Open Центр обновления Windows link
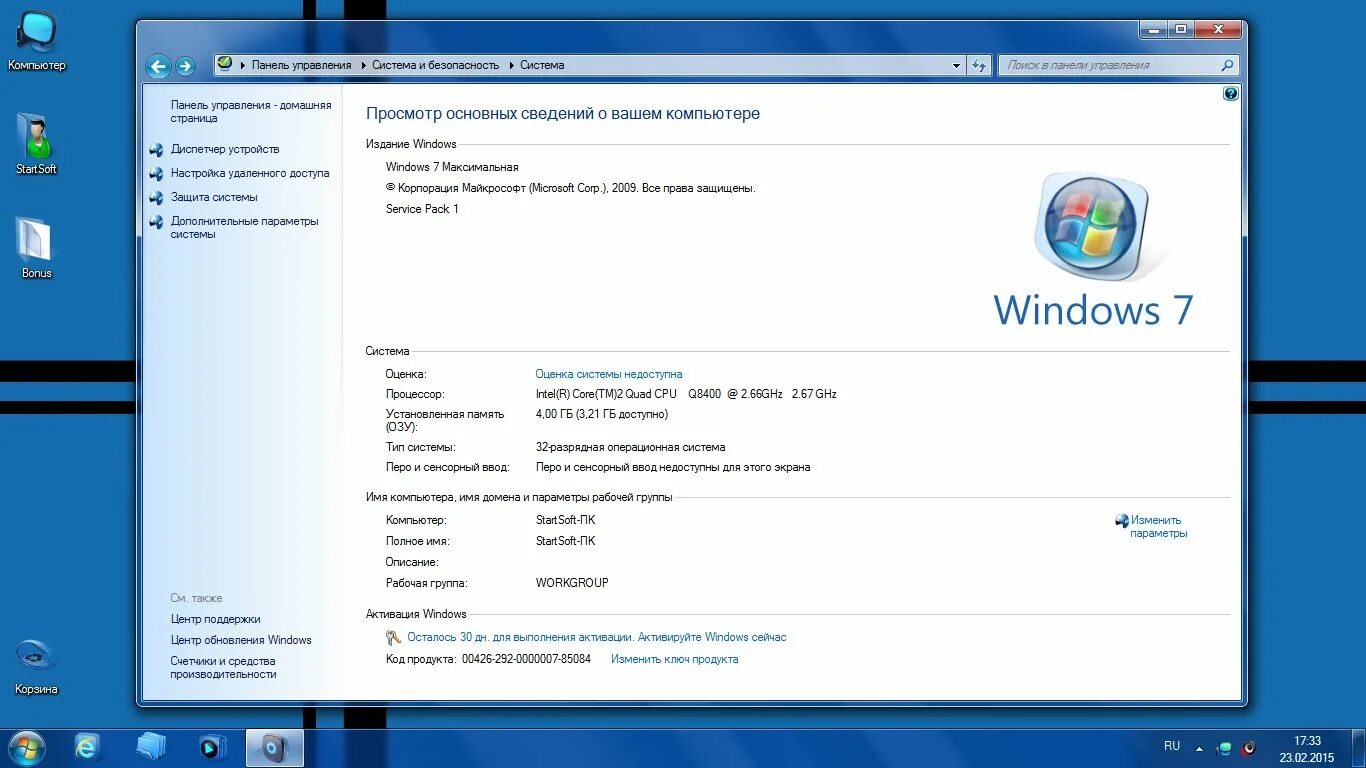 pyautogui.click(x=241, y=640)
